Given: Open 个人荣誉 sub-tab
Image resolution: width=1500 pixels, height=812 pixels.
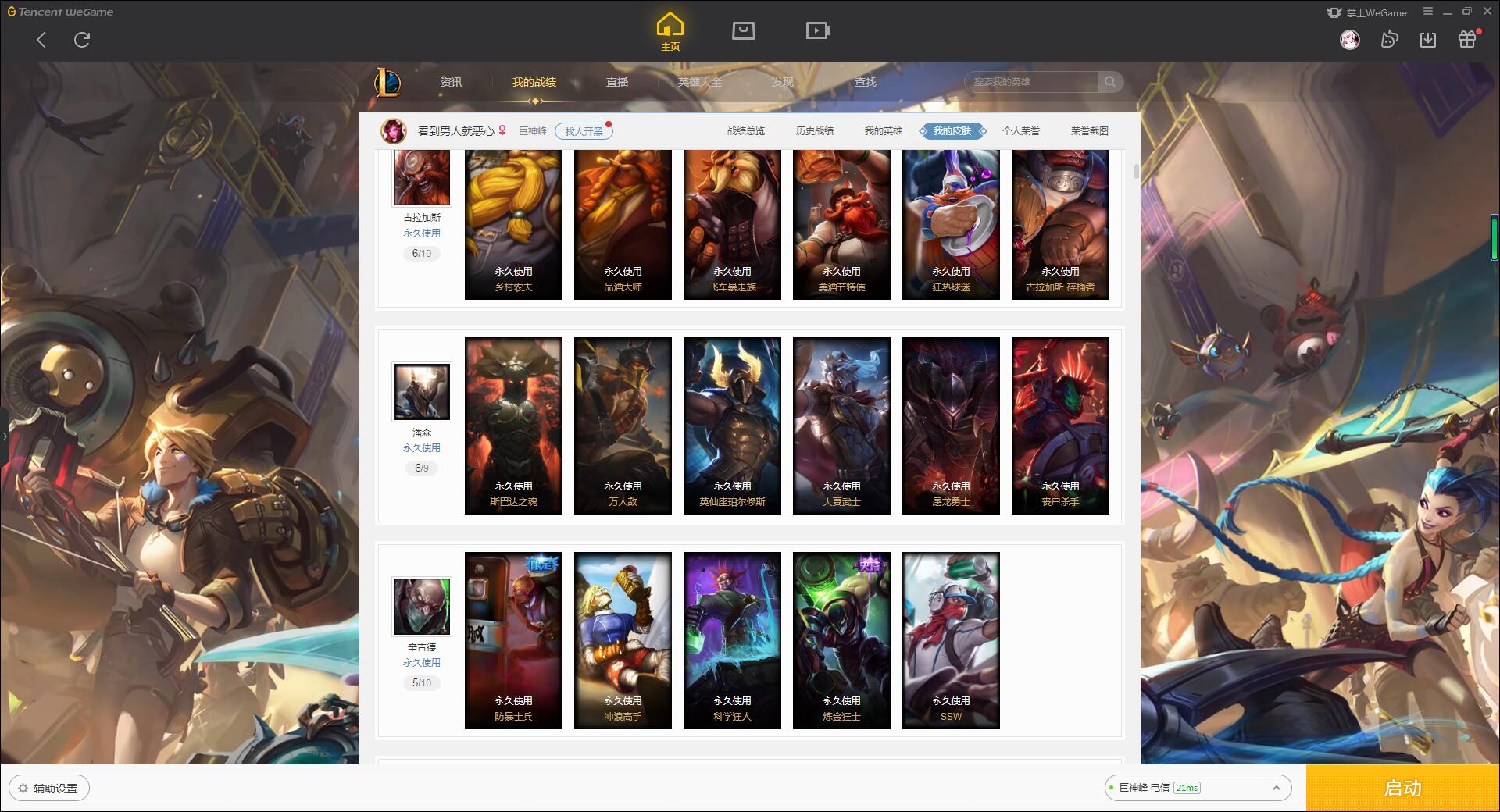Looking at the screenshot, I should [x=1021, y=131].
